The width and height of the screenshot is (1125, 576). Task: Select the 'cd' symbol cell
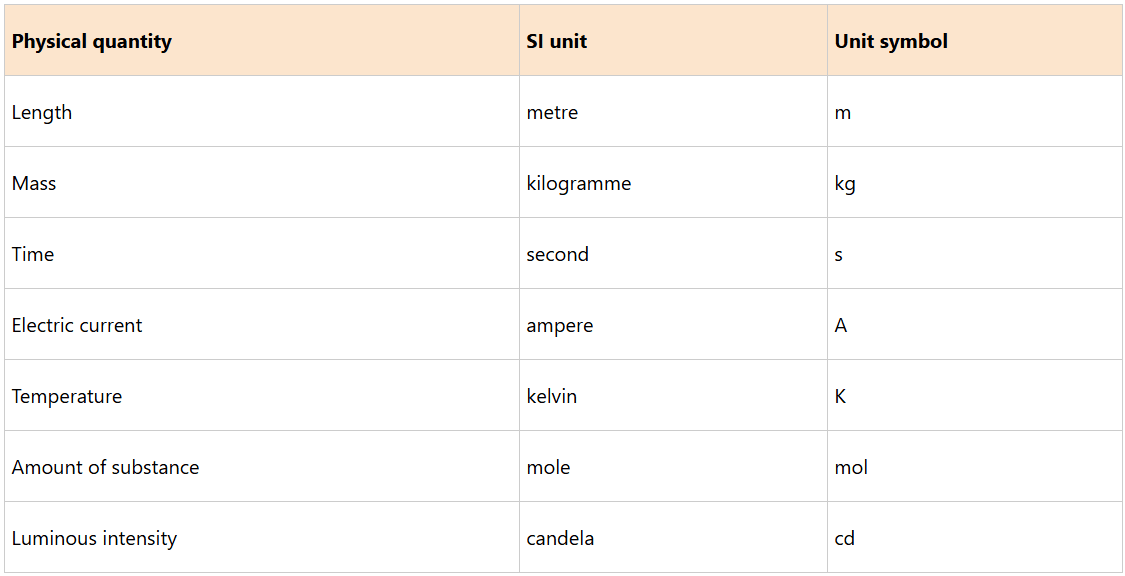pos(845,539)
